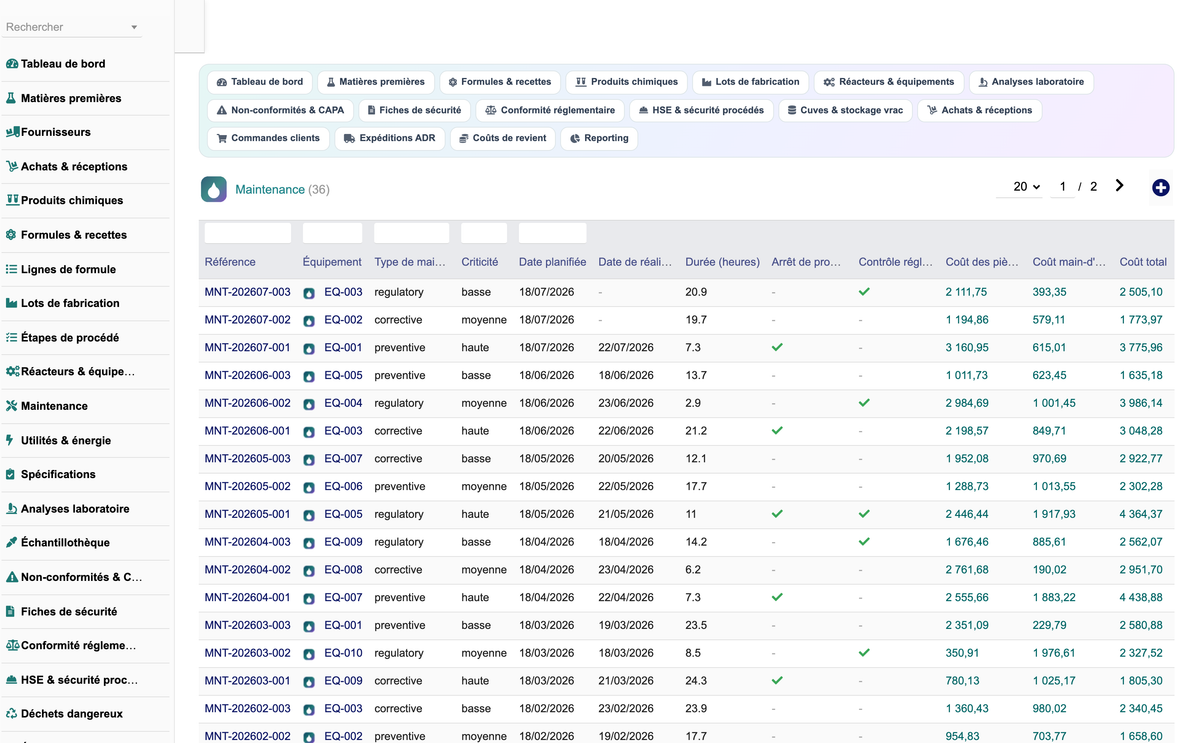
Task: Open the Rechercher search dropdown
Action: pos(72,27)
